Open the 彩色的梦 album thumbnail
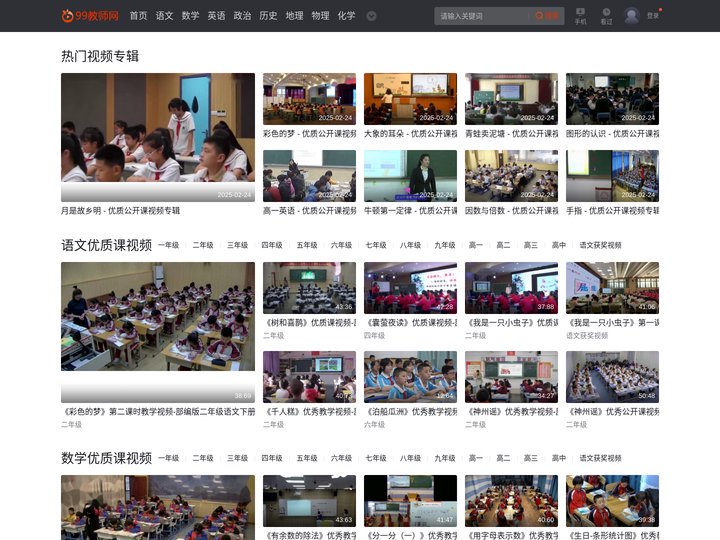Screen dimensions: 720x540 (309, 99)
